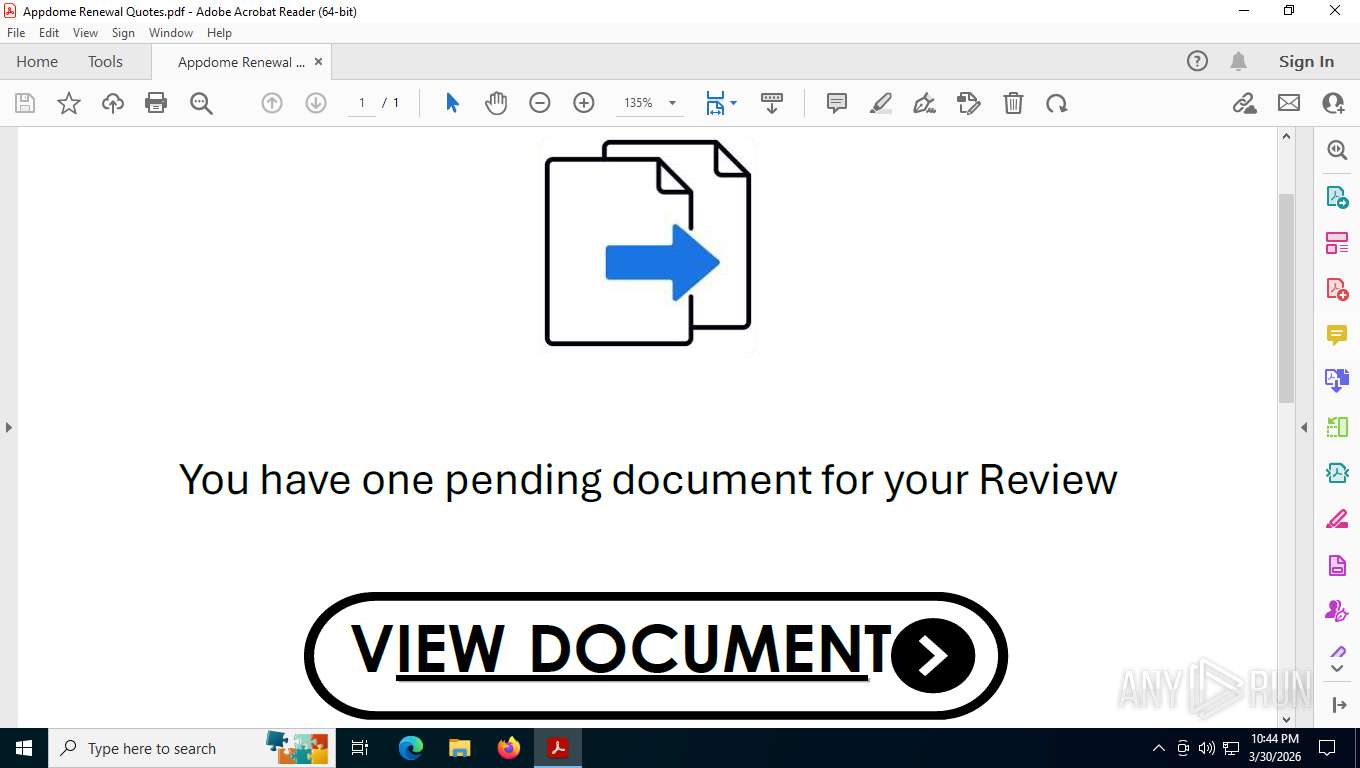Rotate the page view
Screen dimensions: 1360x768
(1057, 103)
